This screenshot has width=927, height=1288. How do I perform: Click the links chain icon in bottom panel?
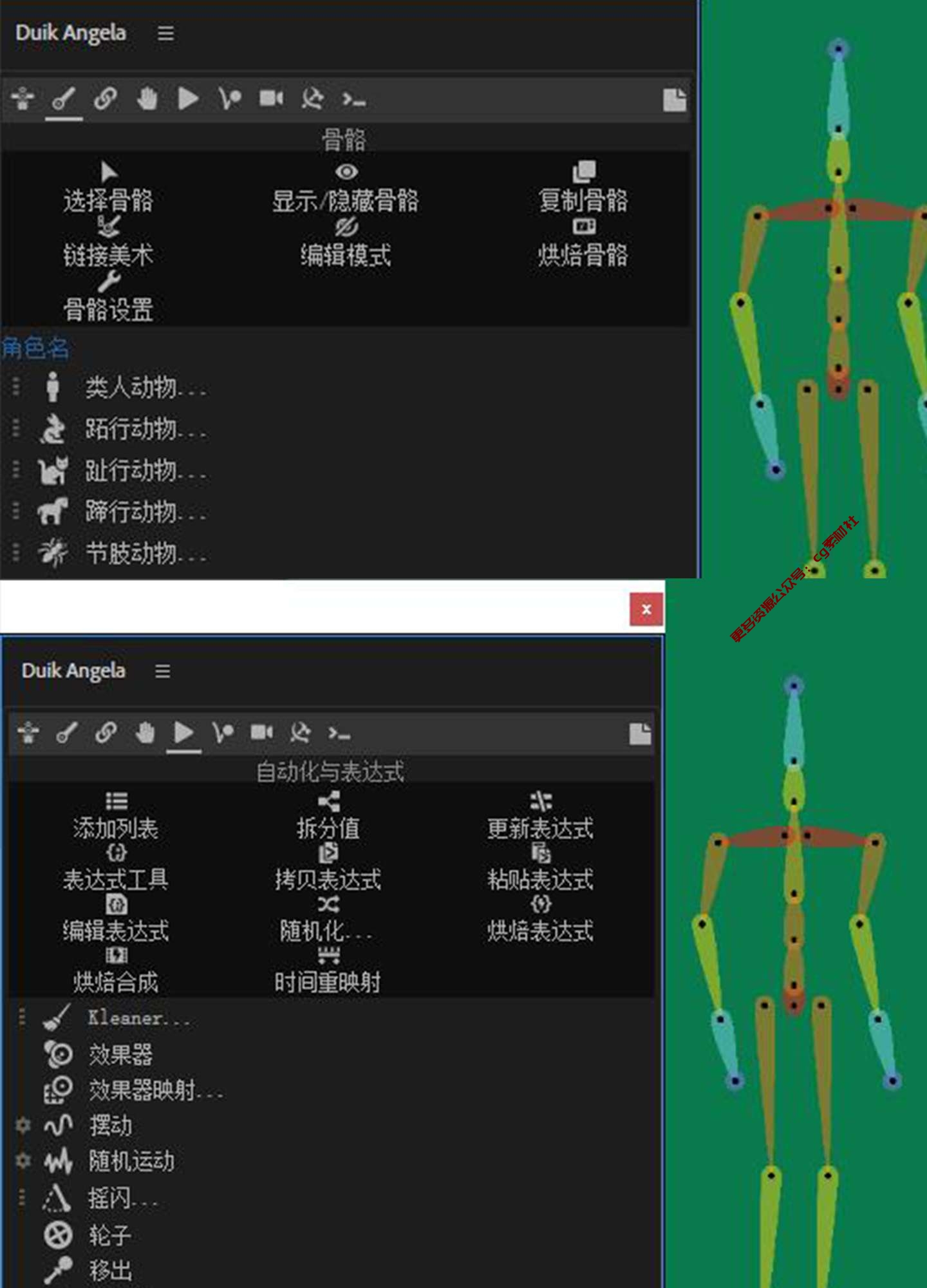[106, 733]
